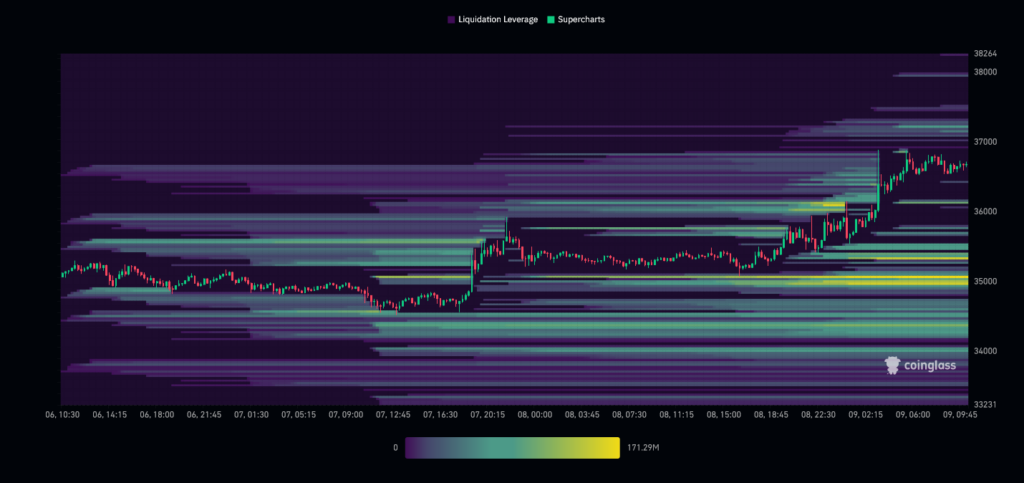Click the 34000 price axis label
Image resolution: width=1024 pixels, height=483 pixels.
(x=984, y=351)
